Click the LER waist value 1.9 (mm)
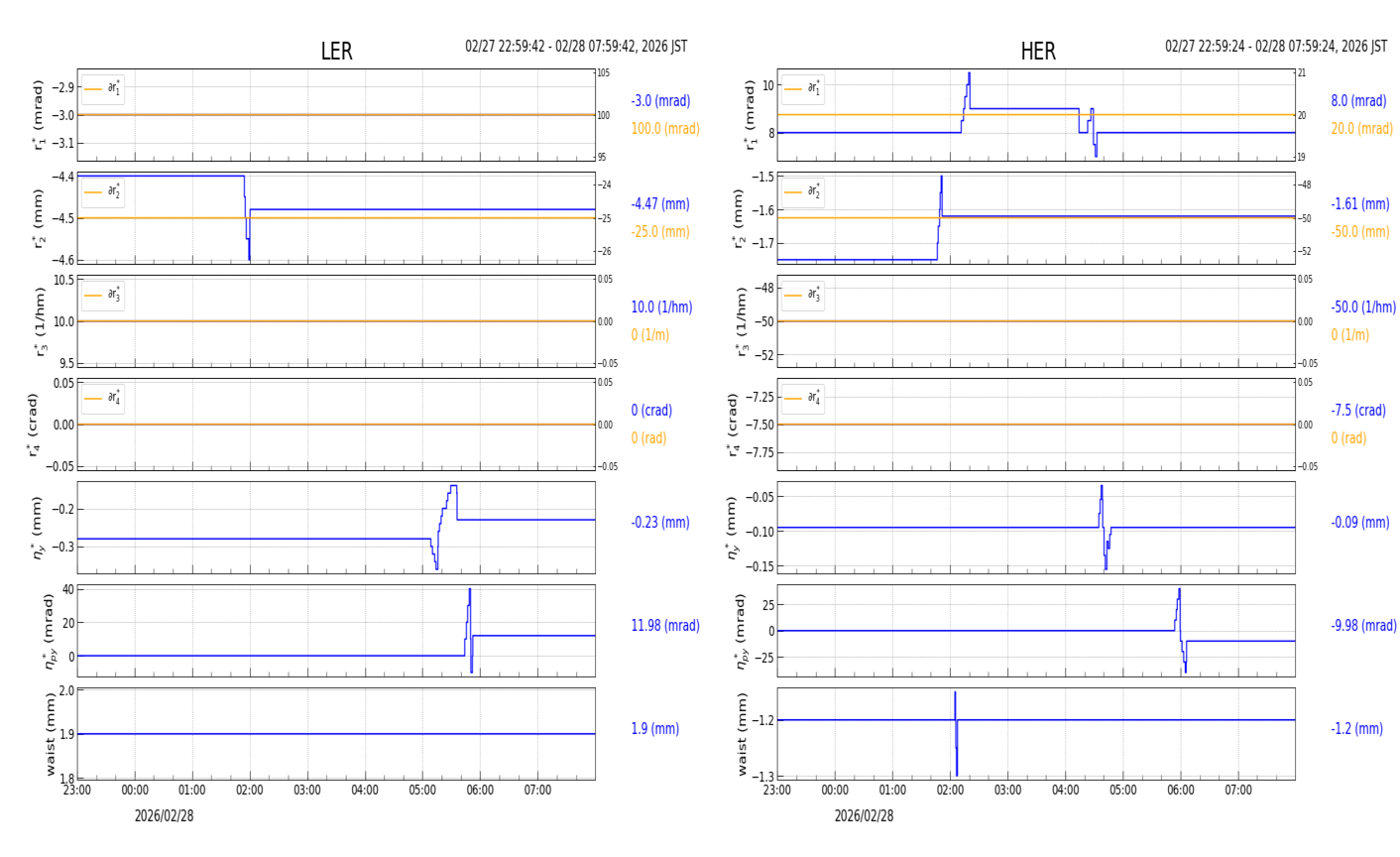 654,729
